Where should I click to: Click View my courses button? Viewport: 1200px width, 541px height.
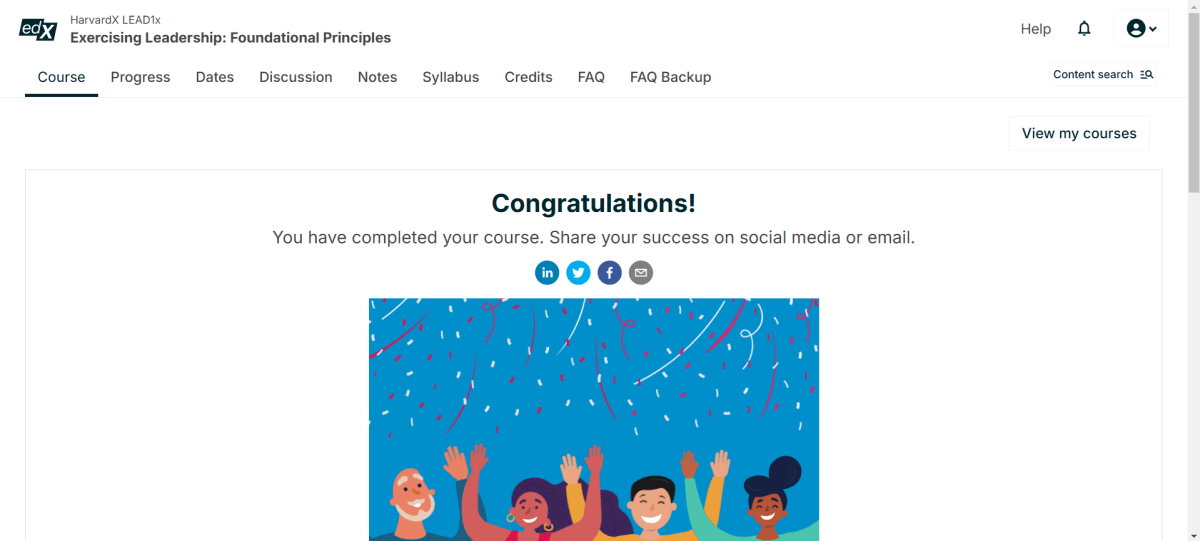pyautogui.click(x=1079, y=134)
